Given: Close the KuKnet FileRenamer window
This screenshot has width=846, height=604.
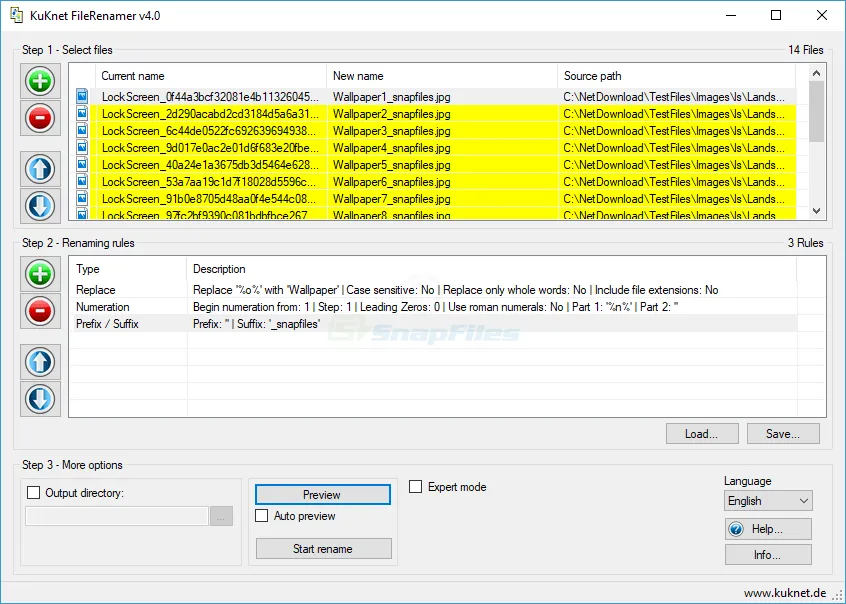Looking at the screenshot, I should (x=822, y=15).
